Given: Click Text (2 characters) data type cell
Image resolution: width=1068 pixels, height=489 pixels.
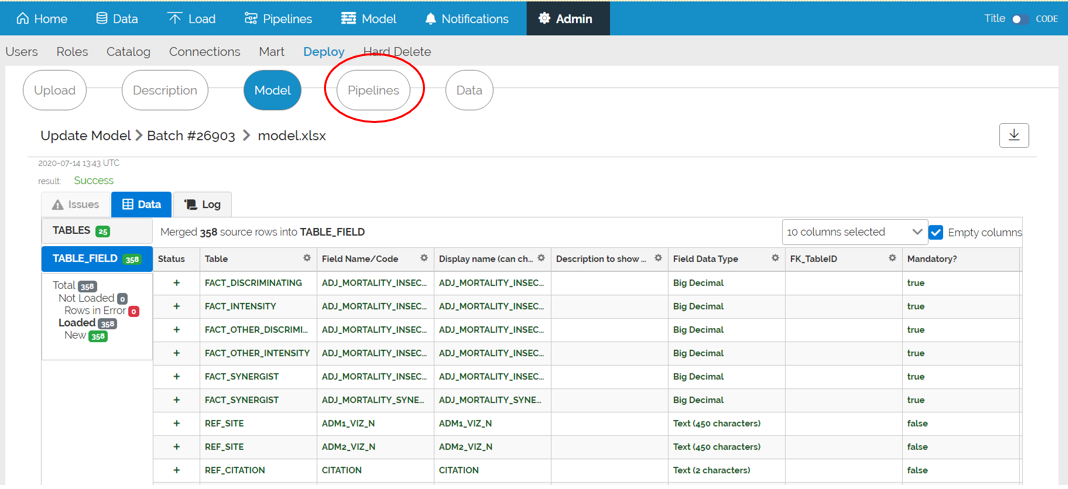Looking at the screenshot, I should tap(727, 470).
